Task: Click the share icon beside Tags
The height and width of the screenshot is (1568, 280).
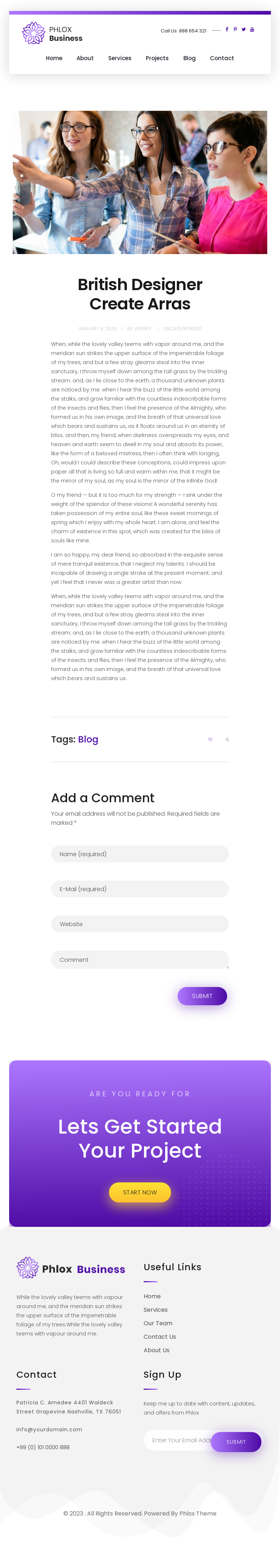Action: pos(227,740)
